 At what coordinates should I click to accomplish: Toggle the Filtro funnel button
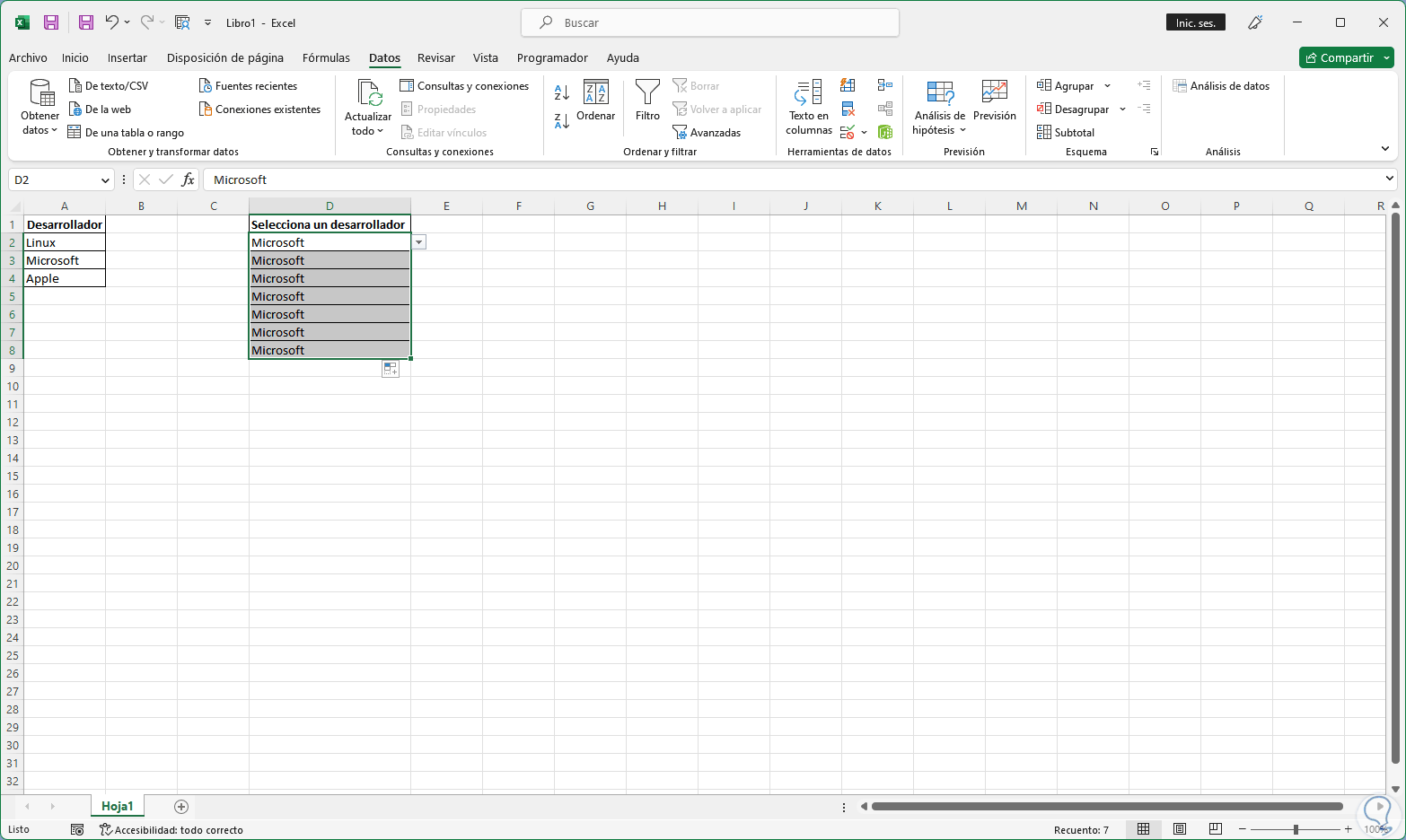[x=647, y=101]
